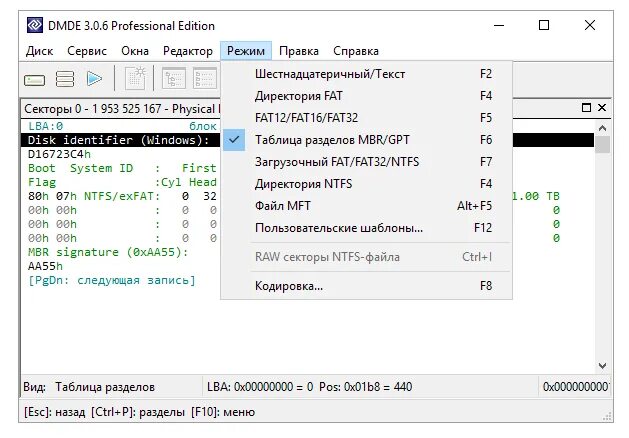Choose Файл MFT mode
The image size is (629, 438).
pos(366,206)
